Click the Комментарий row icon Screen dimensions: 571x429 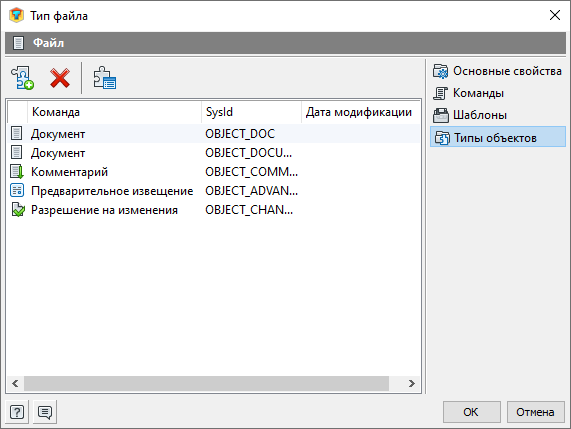click(x=17, y=172)
